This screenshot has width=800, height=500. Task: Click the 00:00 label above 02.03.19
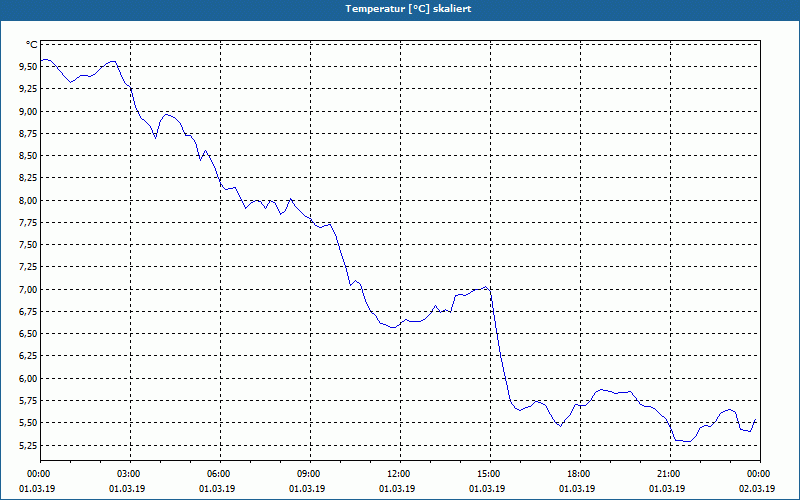click(x=760, y=474)
